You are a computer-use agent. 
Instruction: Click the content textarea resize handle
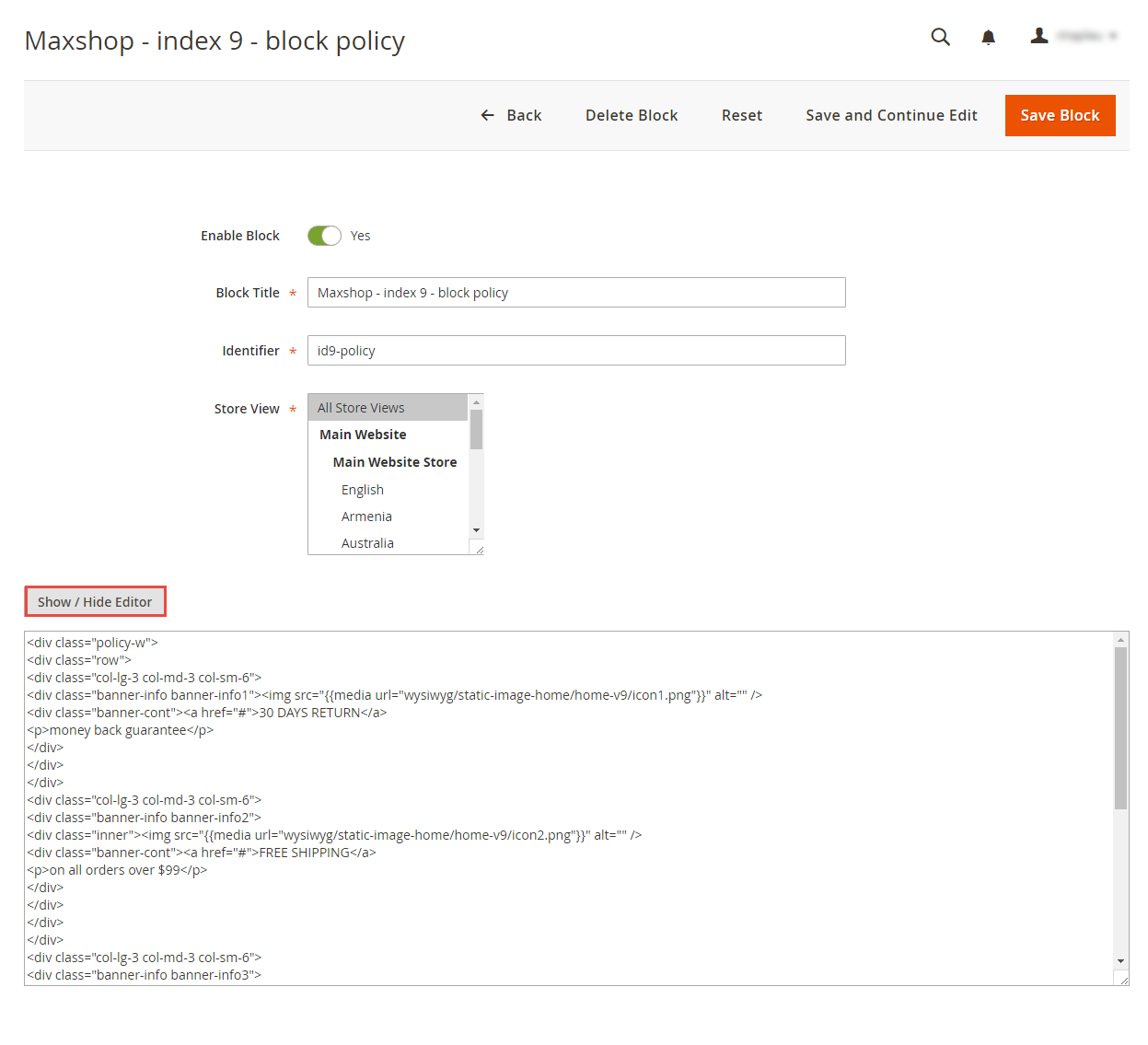click(x=1123, y=980)
